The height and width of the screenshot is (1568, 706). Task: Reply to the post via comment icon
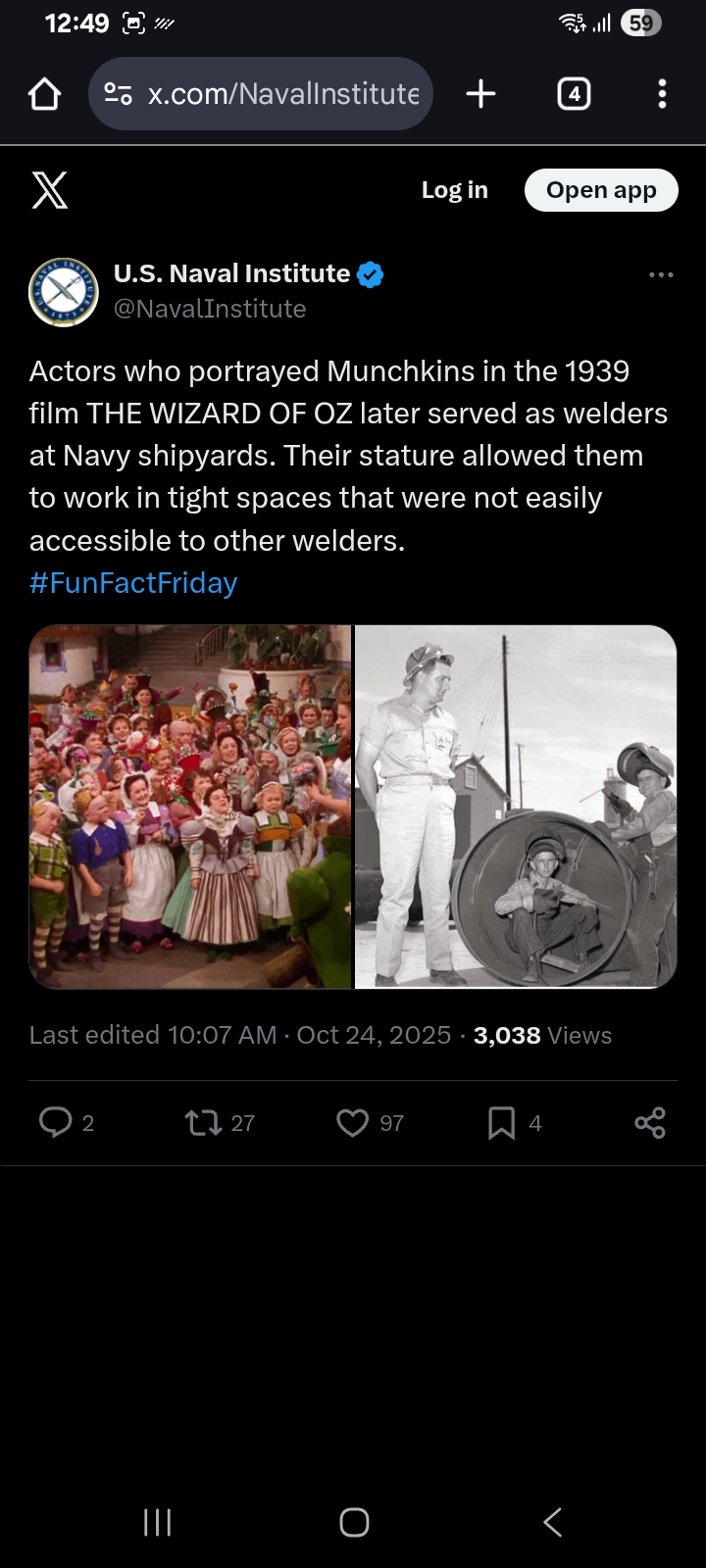56,1122
